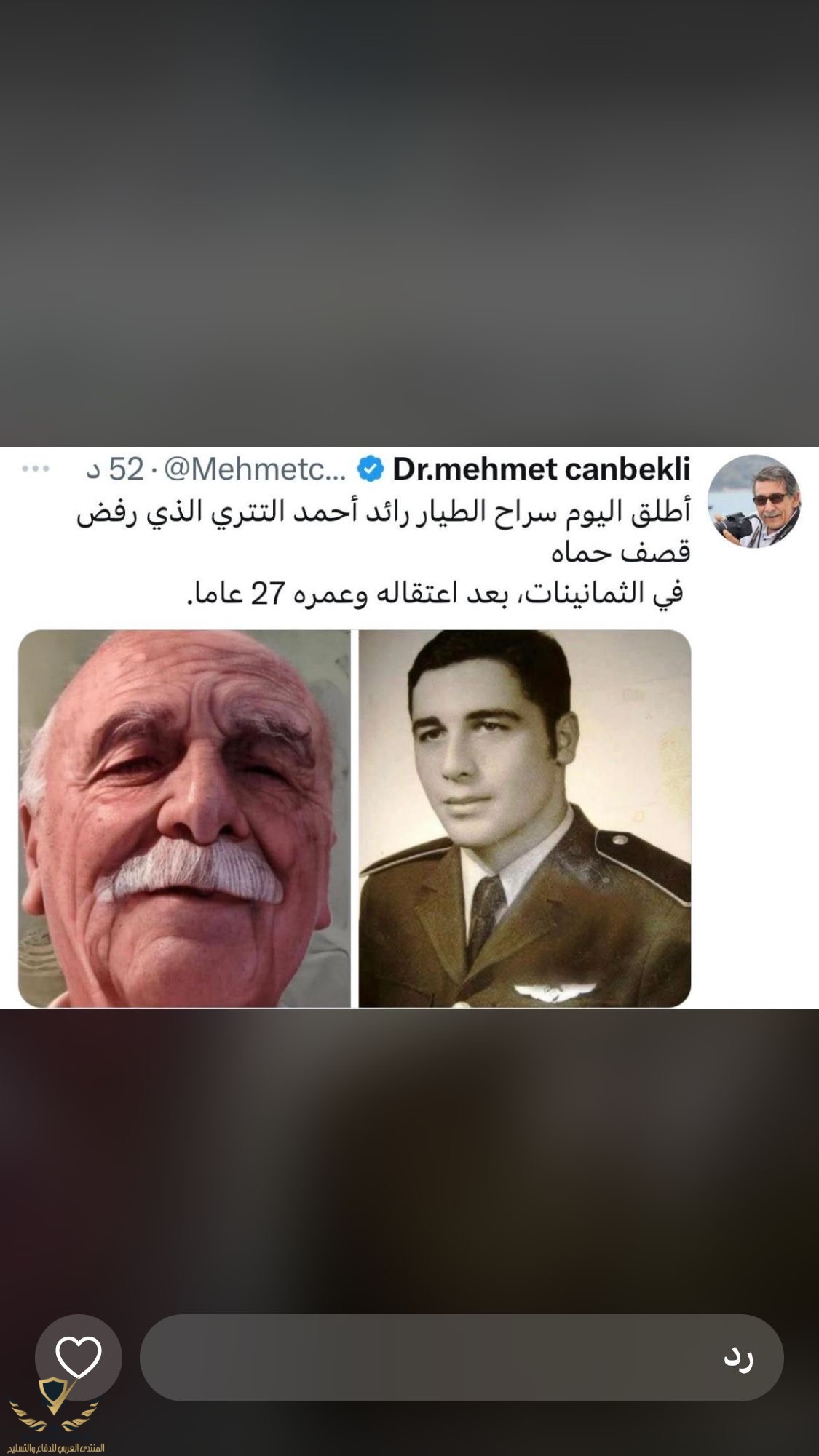Tap the blurred area above the tweet

409,223
